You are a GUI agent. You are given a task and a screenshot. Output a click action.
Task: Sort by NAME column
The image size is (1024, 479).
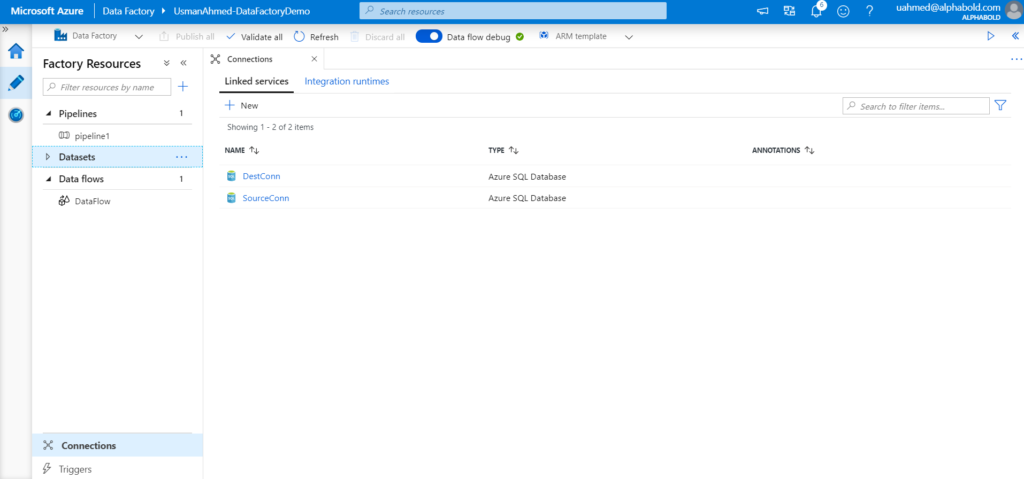coord(242,150)
